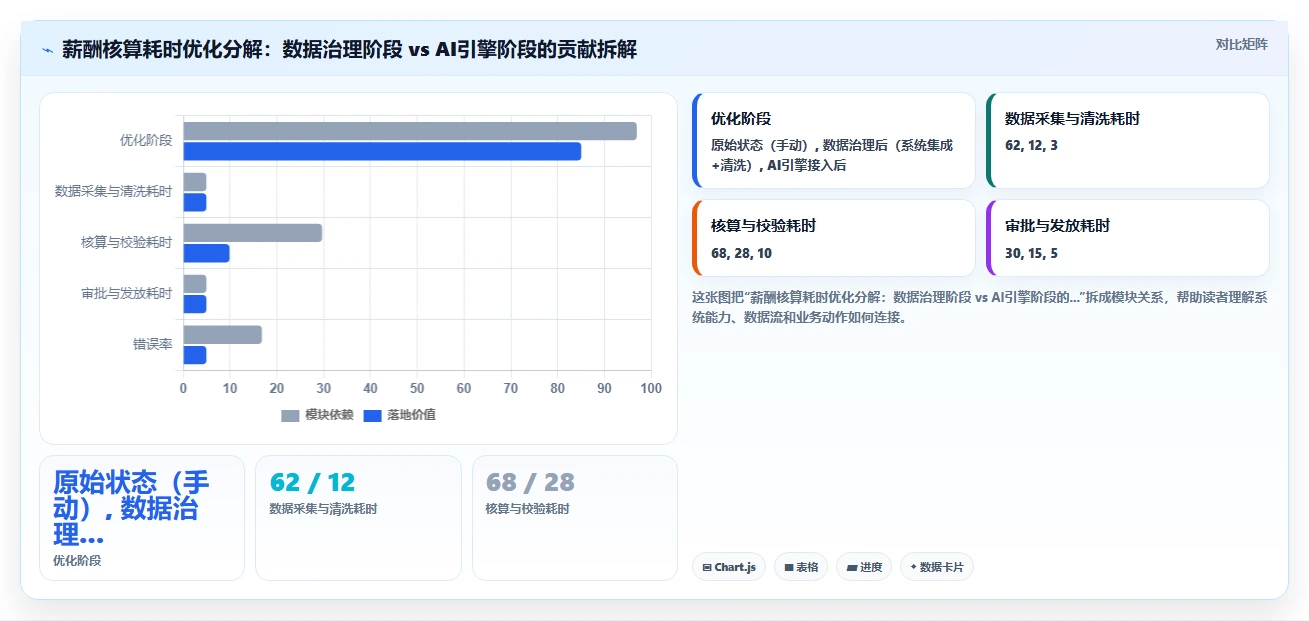Click the Chart.js chip icon
The width and height of the screenshot is (1309, 621).
pos(707,567)
